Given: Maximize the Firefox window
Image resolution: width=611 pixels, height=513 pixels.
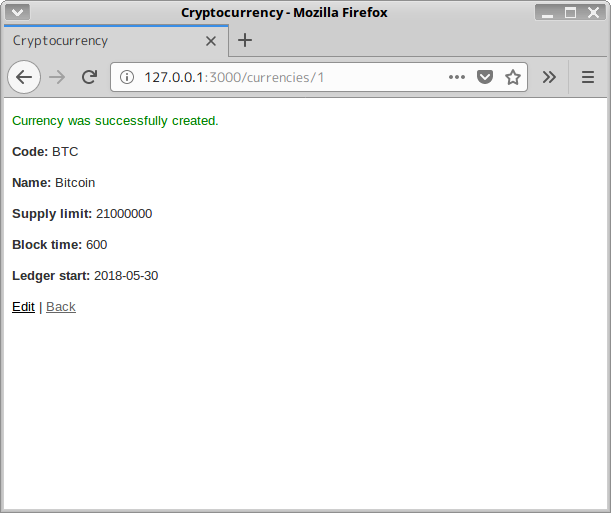Looking at the screenshot, I should coord(570,12).
